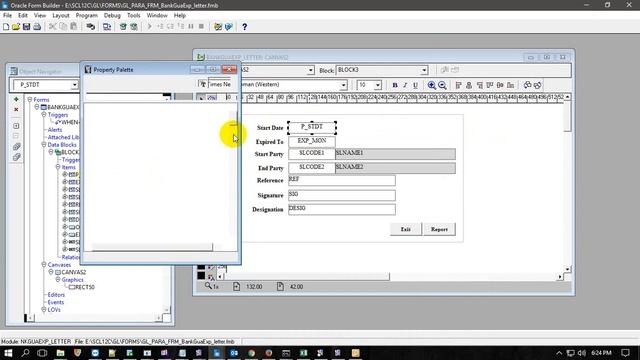Click the Zoom In magnifier icon

click(x=431, y=85)
